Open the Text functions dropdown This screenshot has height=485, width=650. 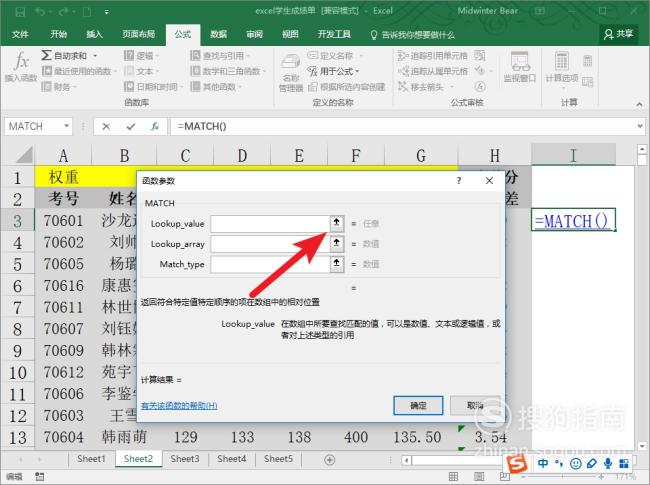tap(142, 71)
